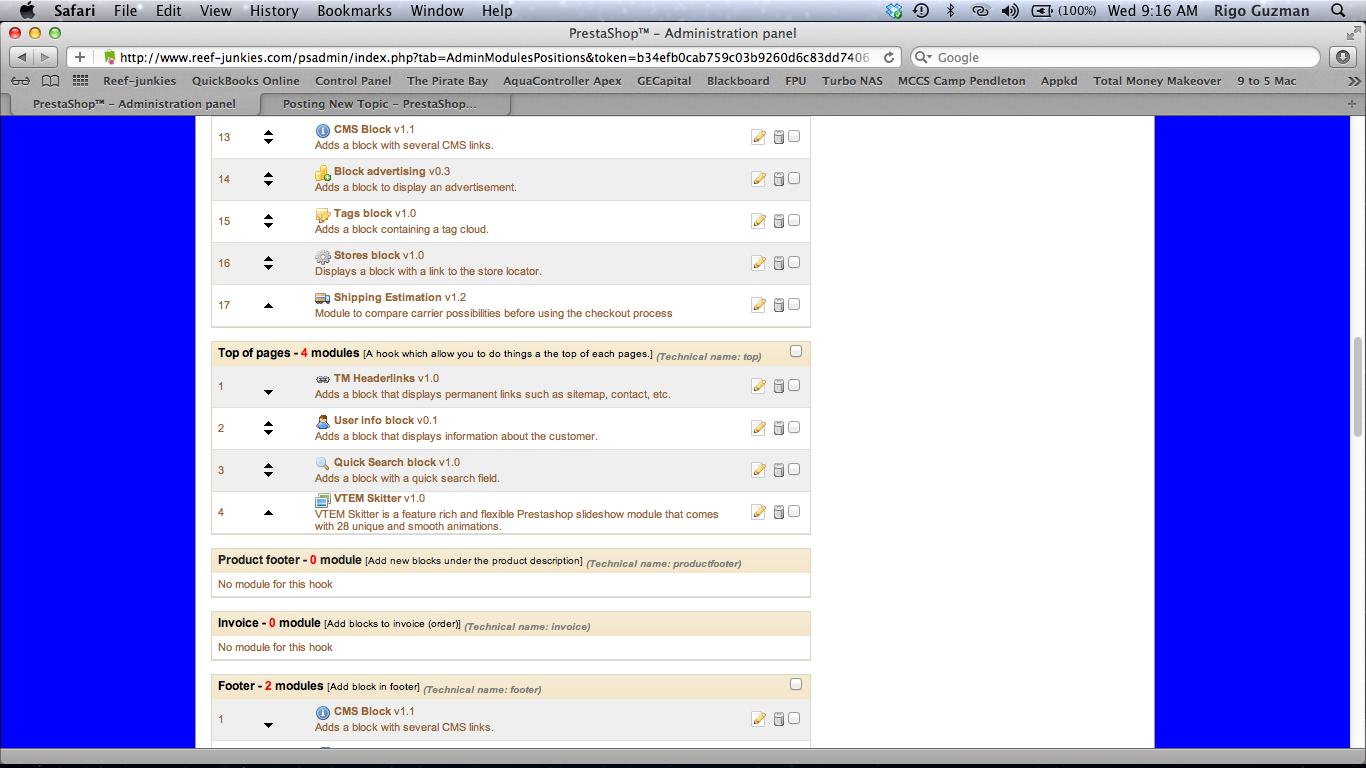Select all Top of pages modules checkbox

coord(796,351)
